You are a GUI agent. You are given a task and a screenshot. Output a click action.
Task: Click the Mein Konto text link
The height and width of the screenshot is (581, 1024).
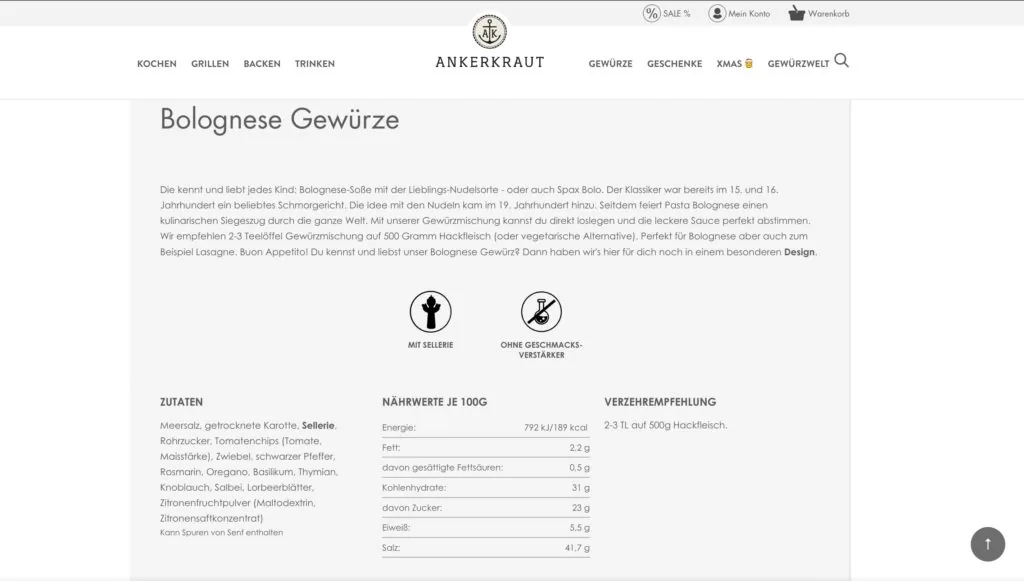click(x=749, y=14)
